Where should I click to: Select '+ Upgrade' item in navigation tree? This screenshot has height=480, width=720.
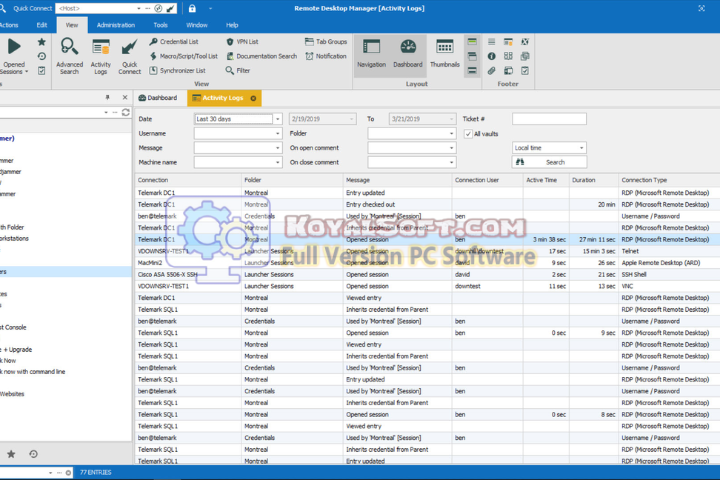[17, 350]
